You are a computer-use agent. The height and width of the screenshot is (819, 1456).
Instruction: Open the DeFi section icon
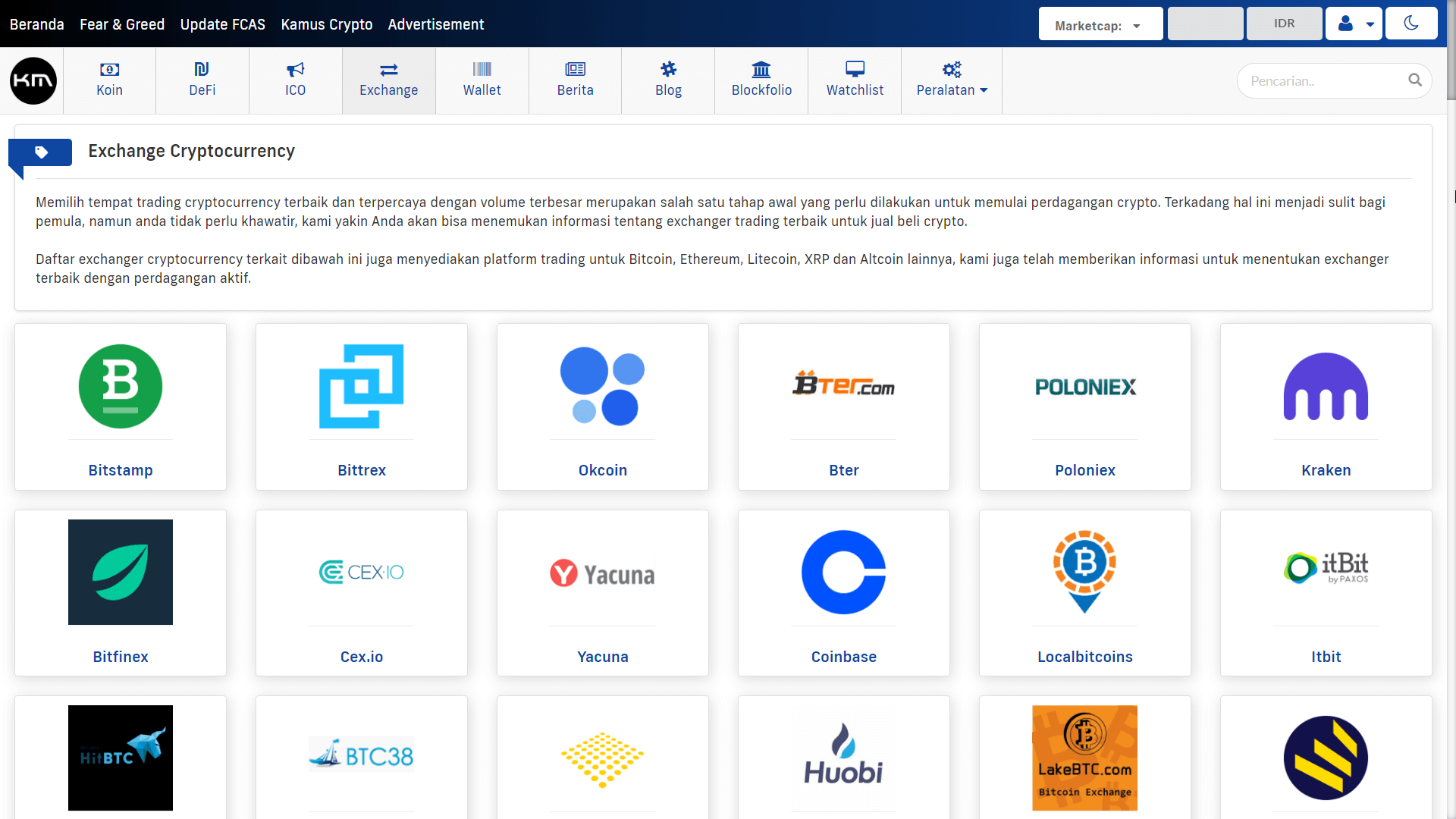pyautogui.click(x=202, y=68)
